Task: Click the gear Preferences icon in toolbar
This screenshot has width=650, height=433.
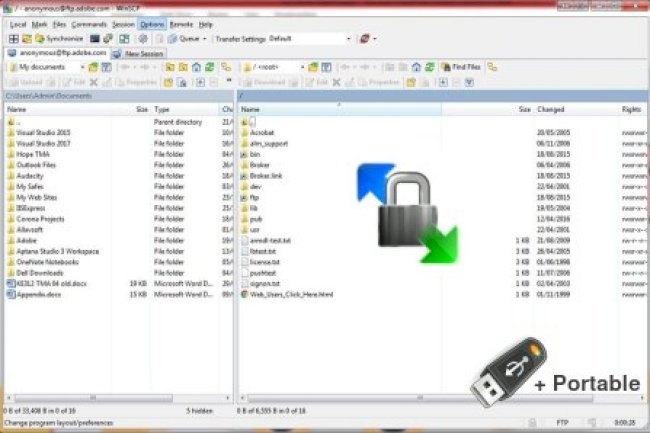Action: pyautogui.click(x=143, y=39)
